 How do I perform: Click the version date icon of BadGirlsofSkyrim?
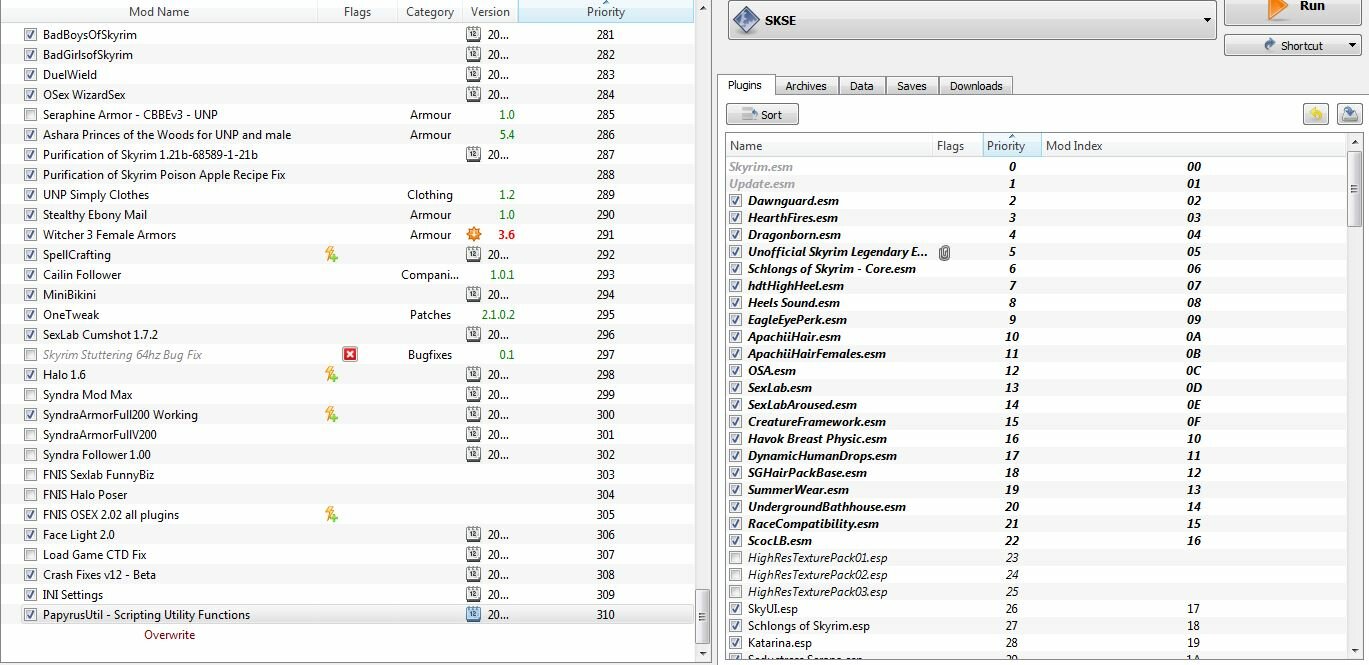(473, 54)
